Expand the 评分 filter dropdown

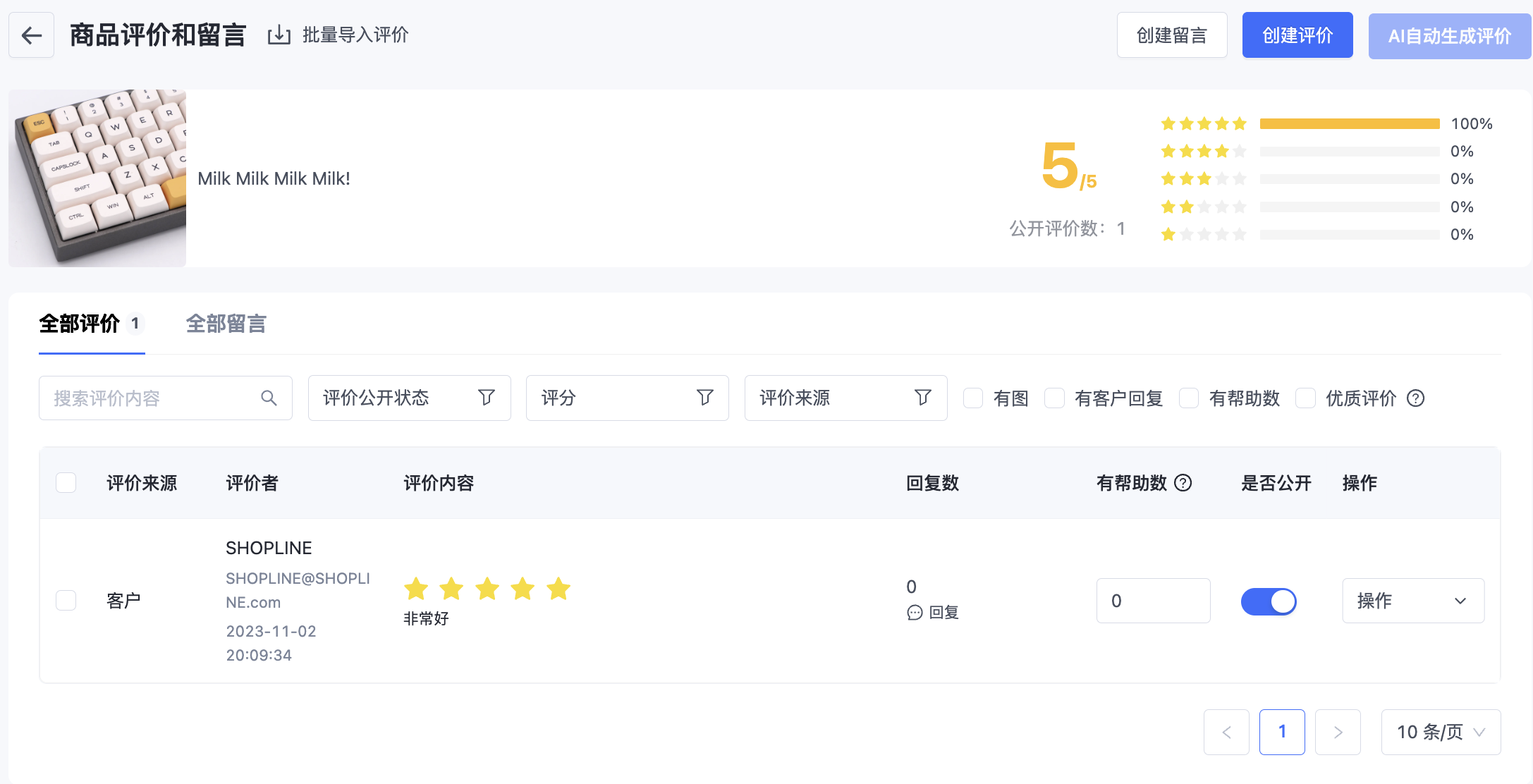pos(627,398)
